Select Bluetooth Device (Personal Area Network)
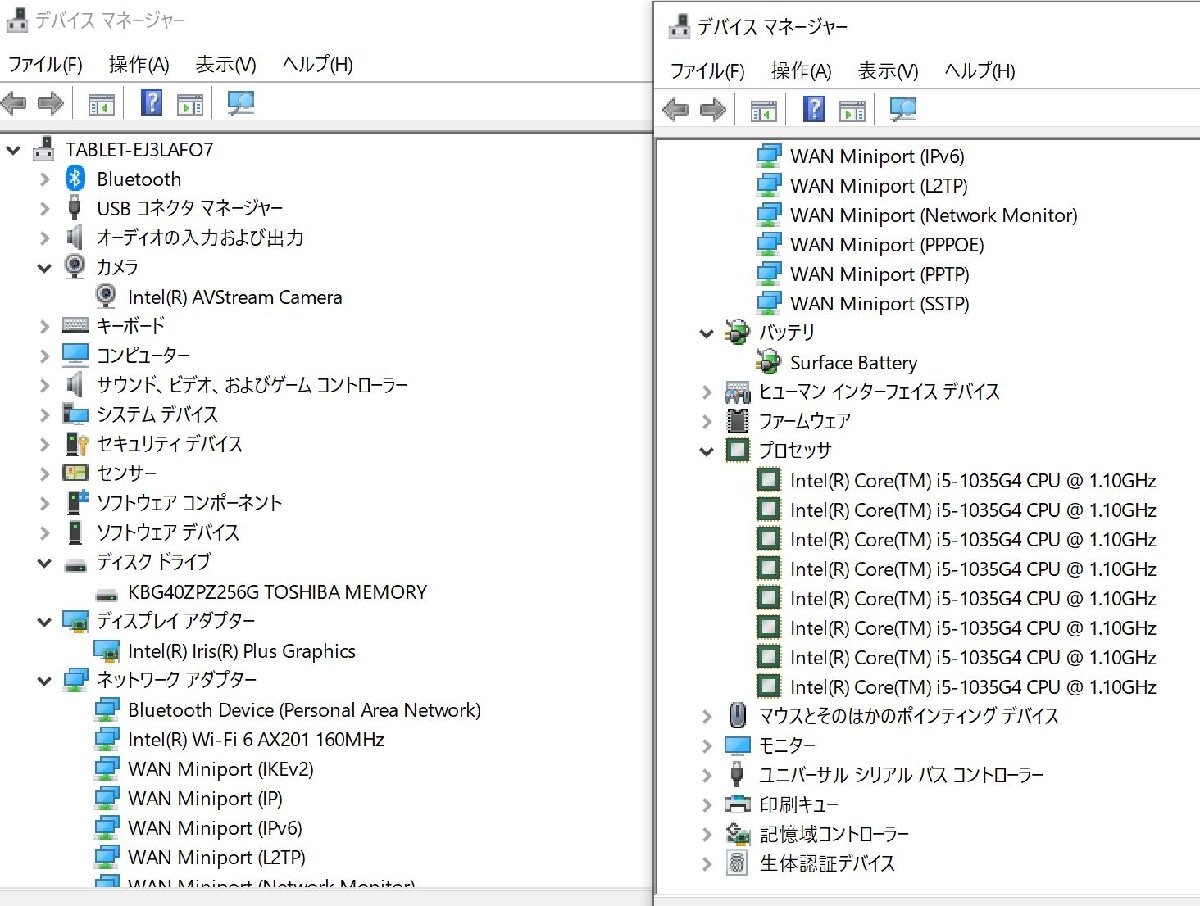 [x=304, y=710]
